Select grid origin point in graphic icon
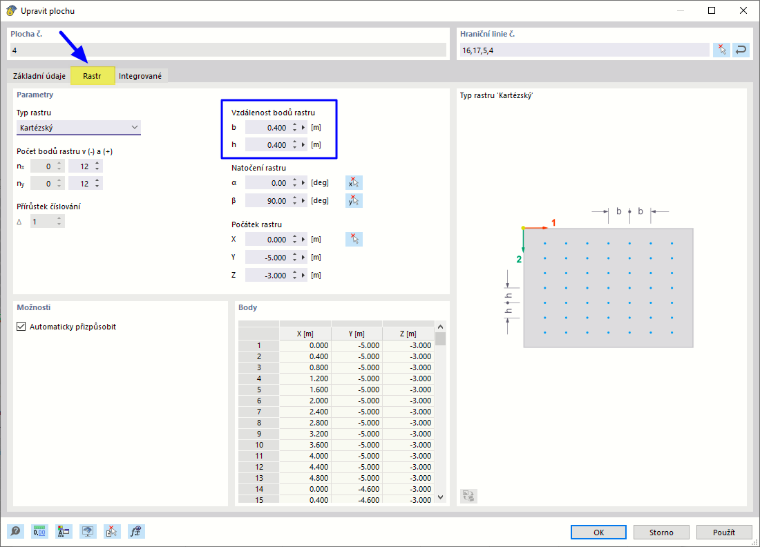 click(354, 239)
